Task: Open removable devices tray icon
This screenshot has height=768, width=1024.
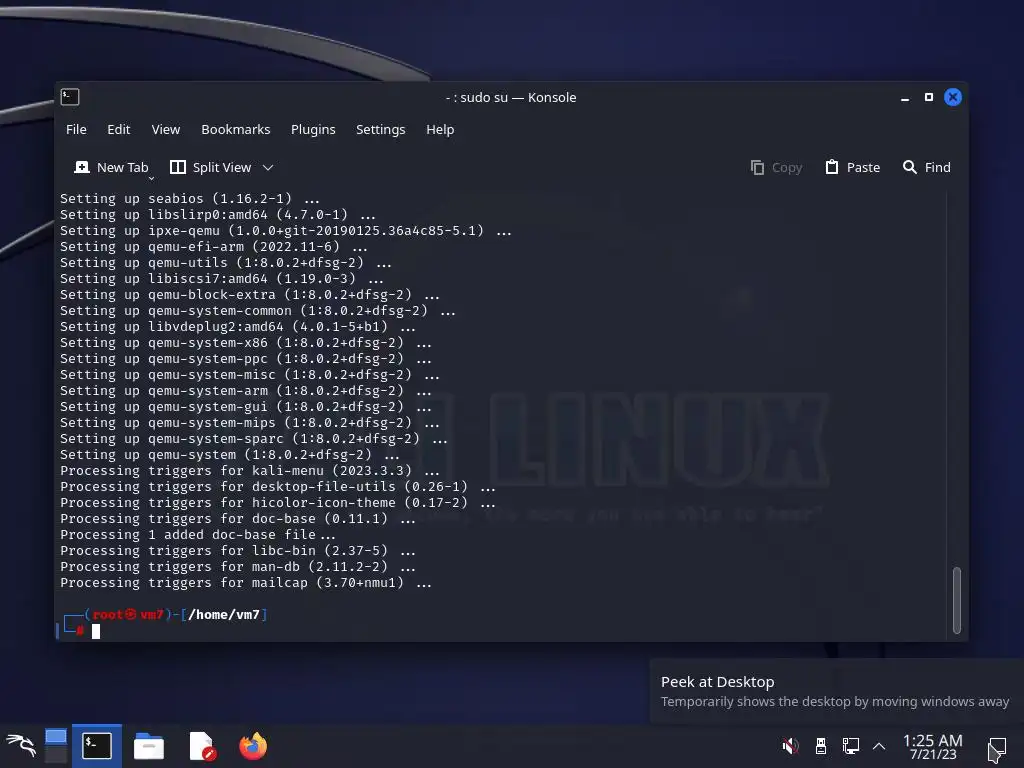Action: pos(821,746)
